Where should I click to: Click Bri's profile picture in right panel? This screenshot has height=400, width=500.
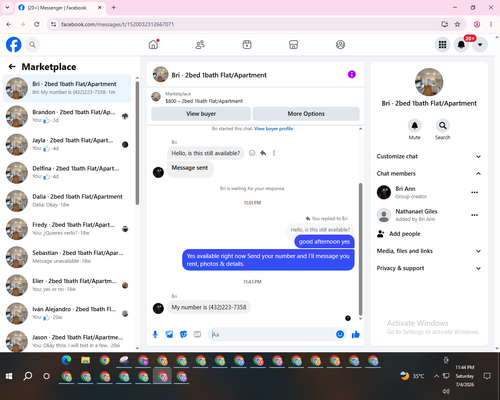[429, 82]
